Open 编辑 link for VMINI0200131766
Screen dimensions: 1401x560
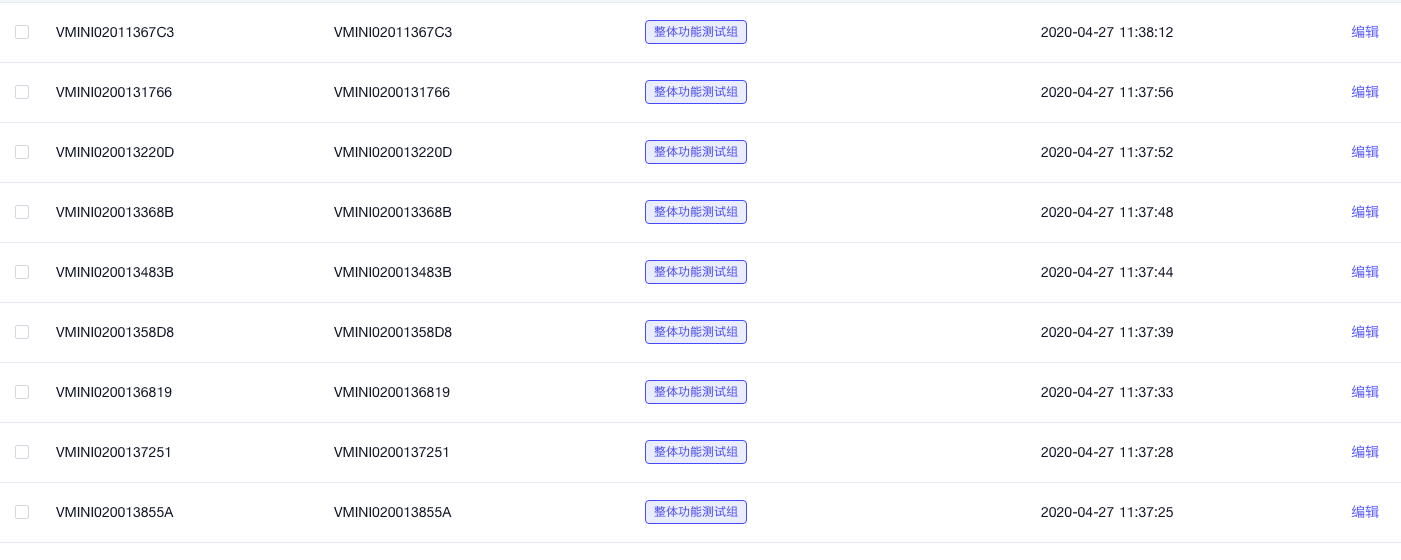tap(1365, 92)
